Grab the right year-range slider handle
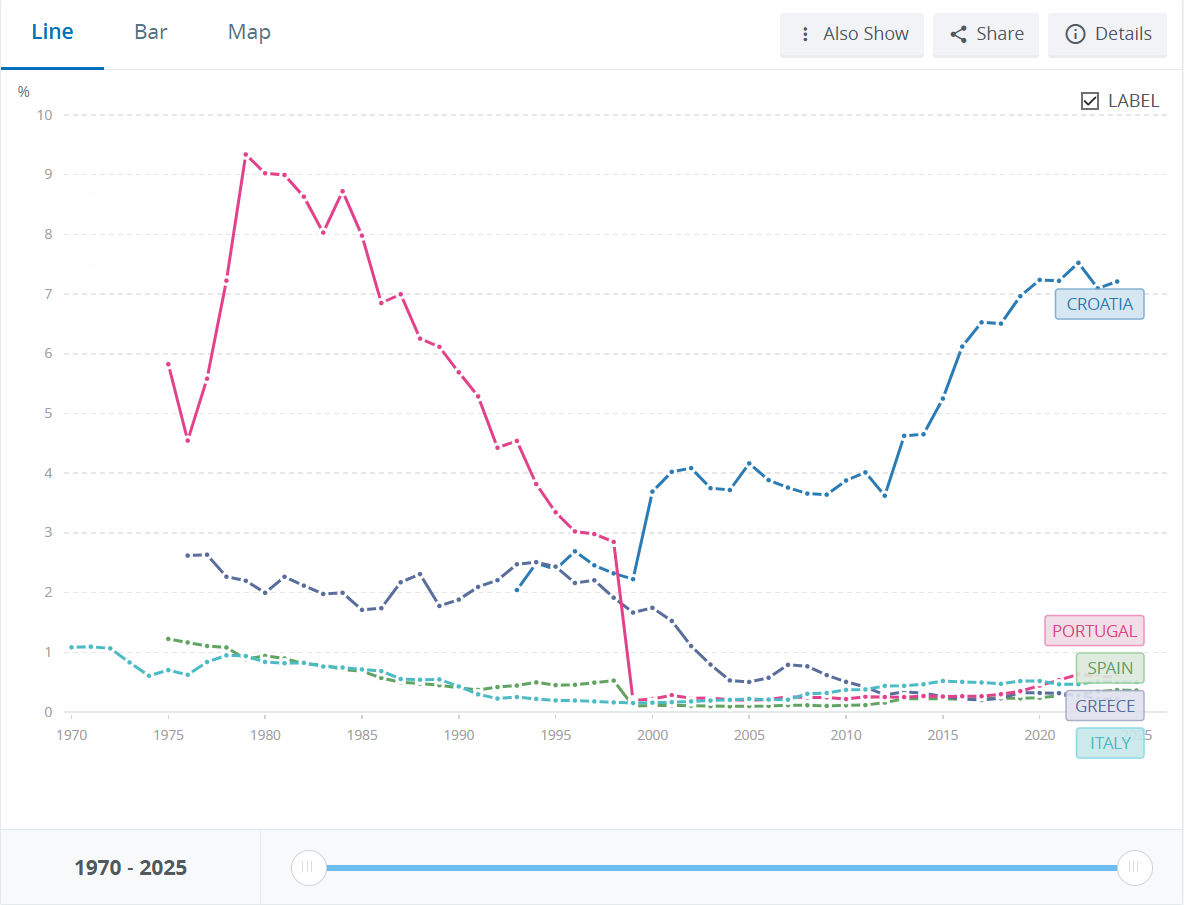Screen dimensions: 1184x905 point(1134,867)
